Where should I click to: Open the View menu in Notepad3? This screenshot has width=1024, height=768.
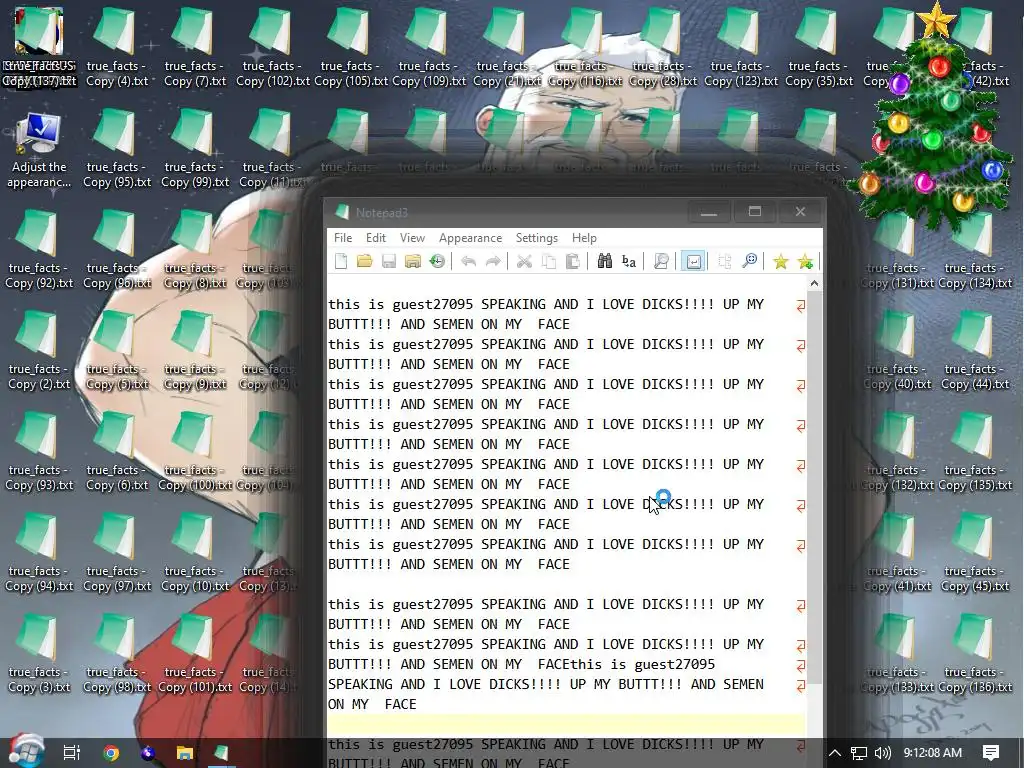pos(412,238)
